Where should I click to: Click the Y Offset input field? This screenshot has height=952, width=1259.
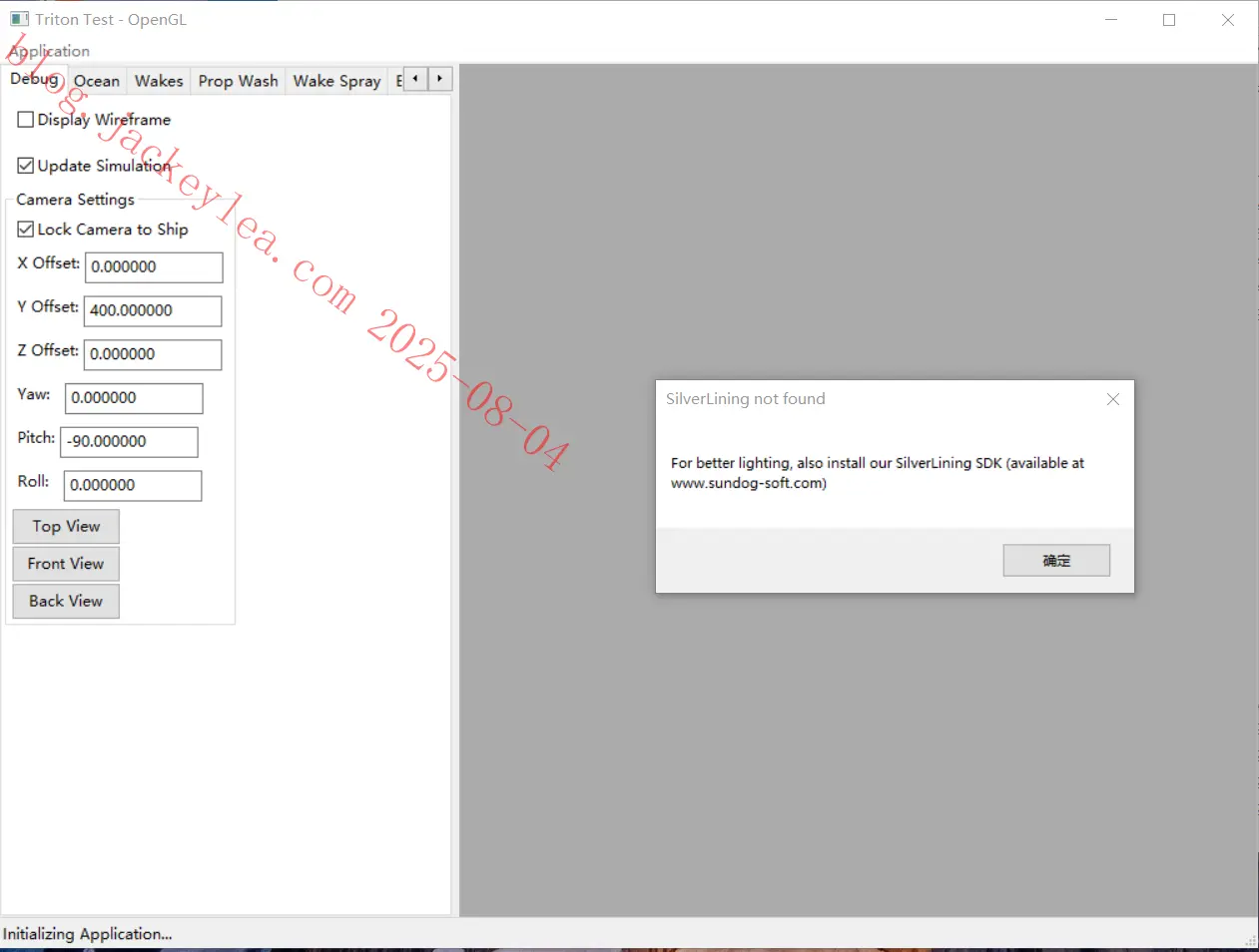[153, 310]
